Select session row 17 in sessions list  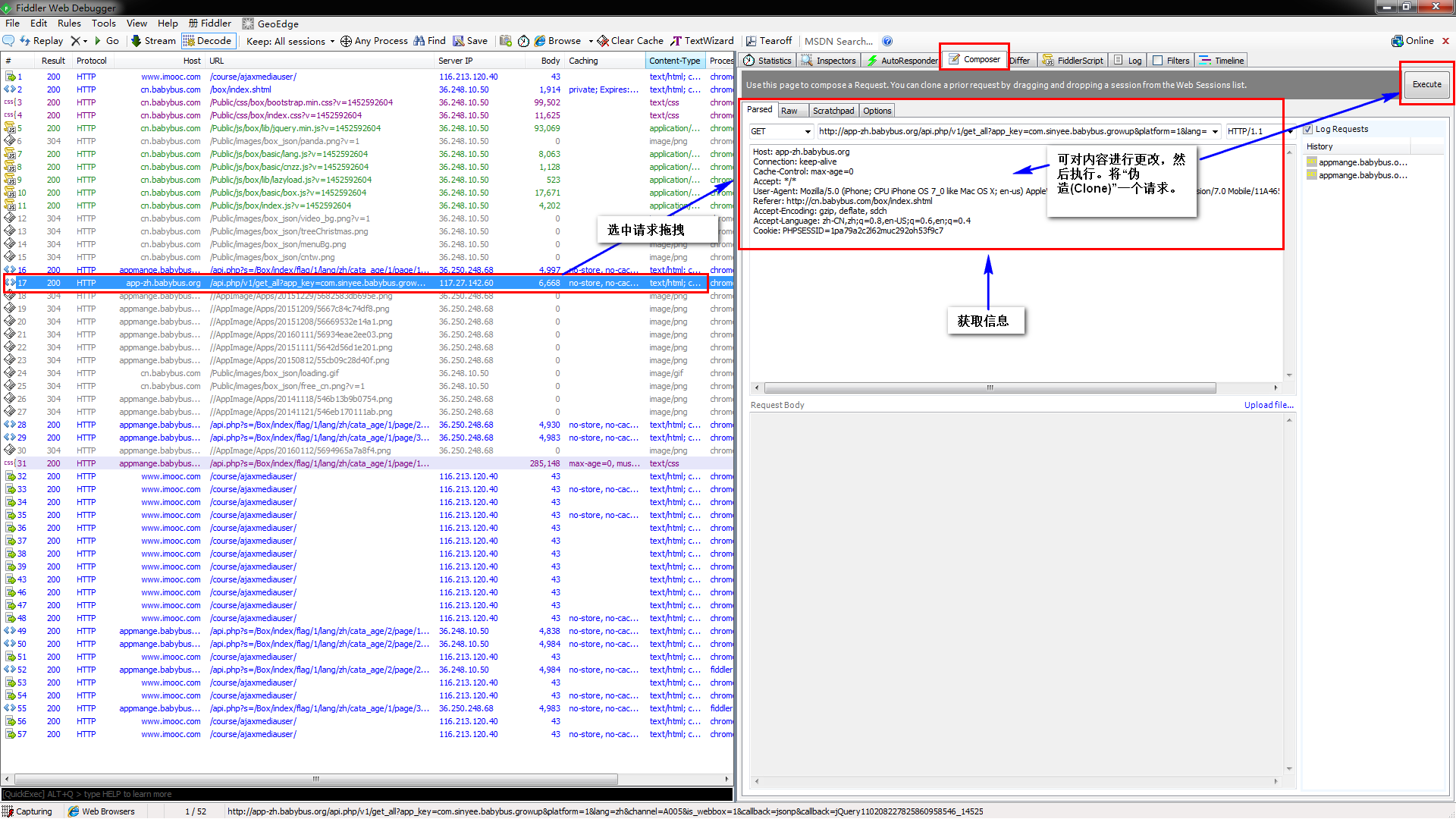[370, 282]
